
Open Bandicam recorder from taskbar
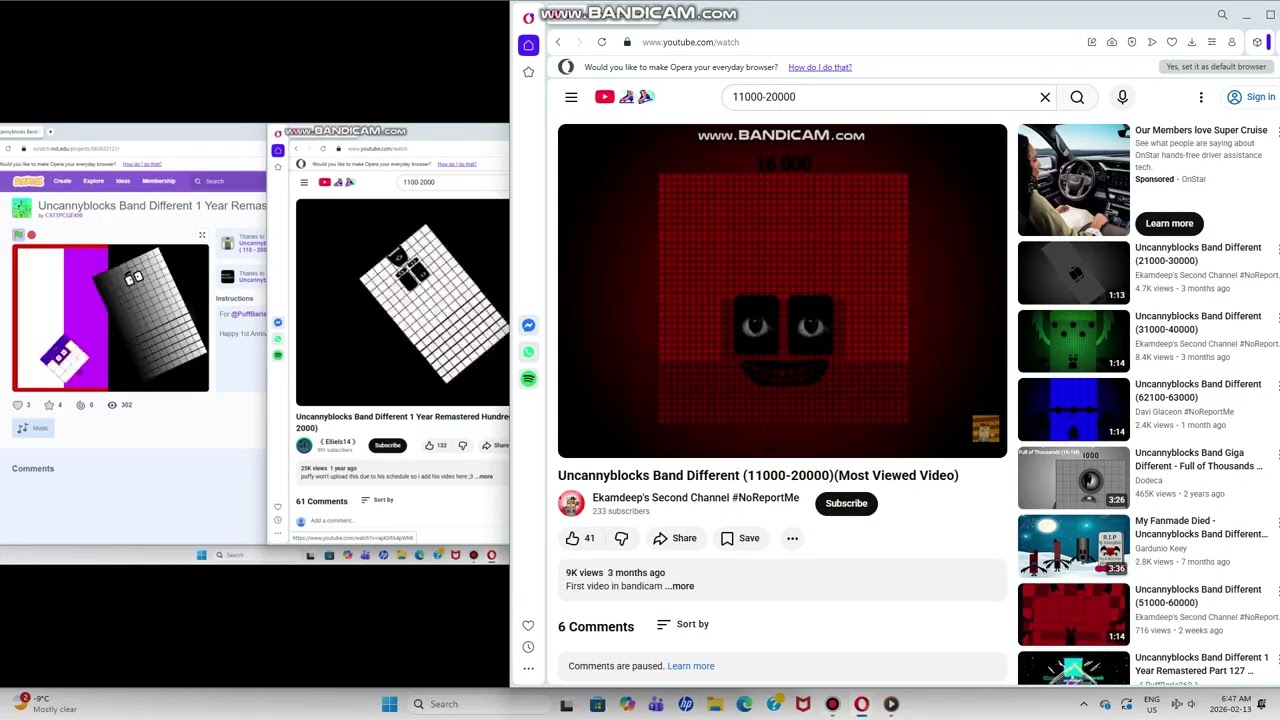[832, 704]
